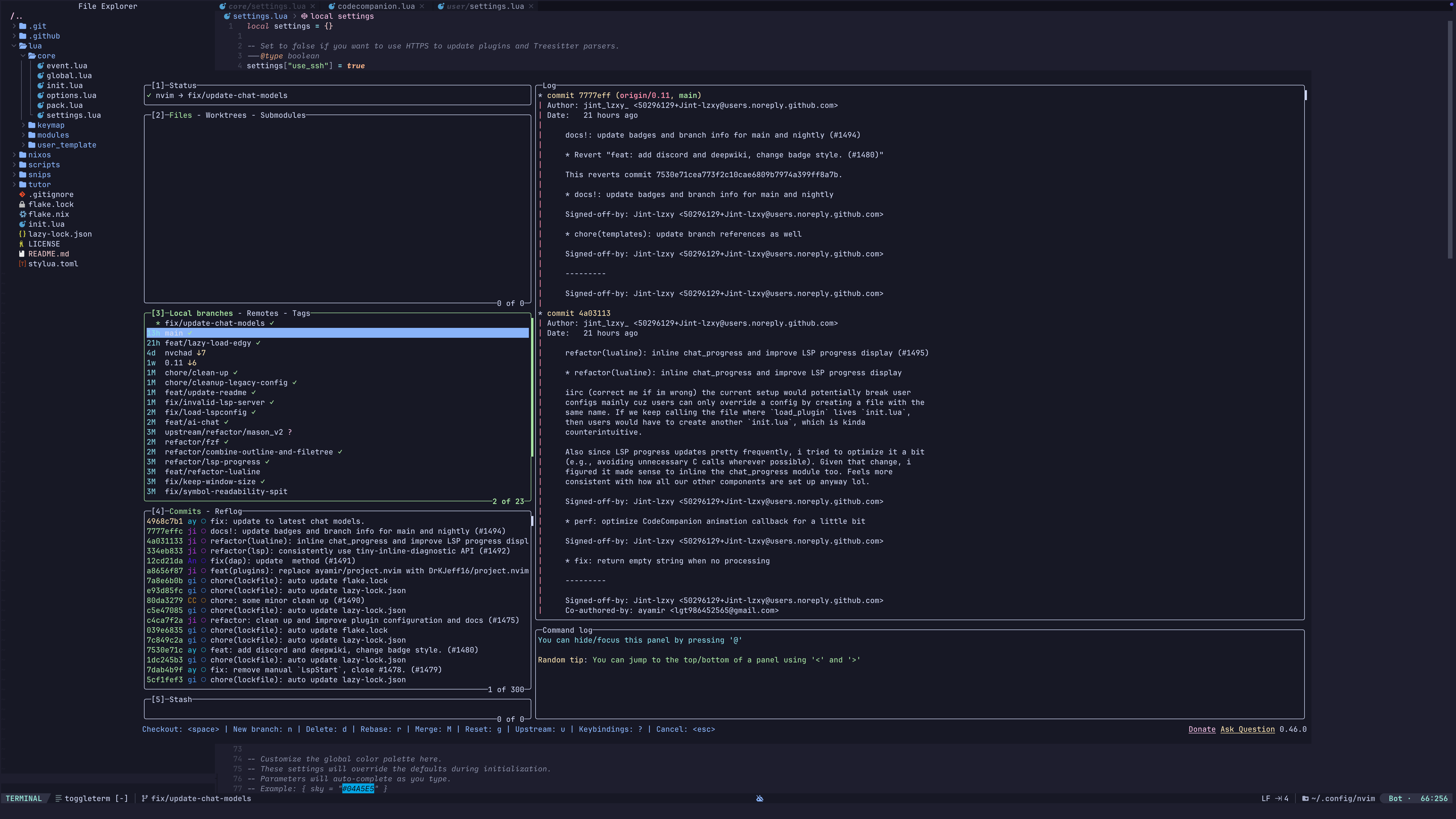Screen dimensions: 1456x819
Task: Click the Ask Question link
Action: point(1247,729)
